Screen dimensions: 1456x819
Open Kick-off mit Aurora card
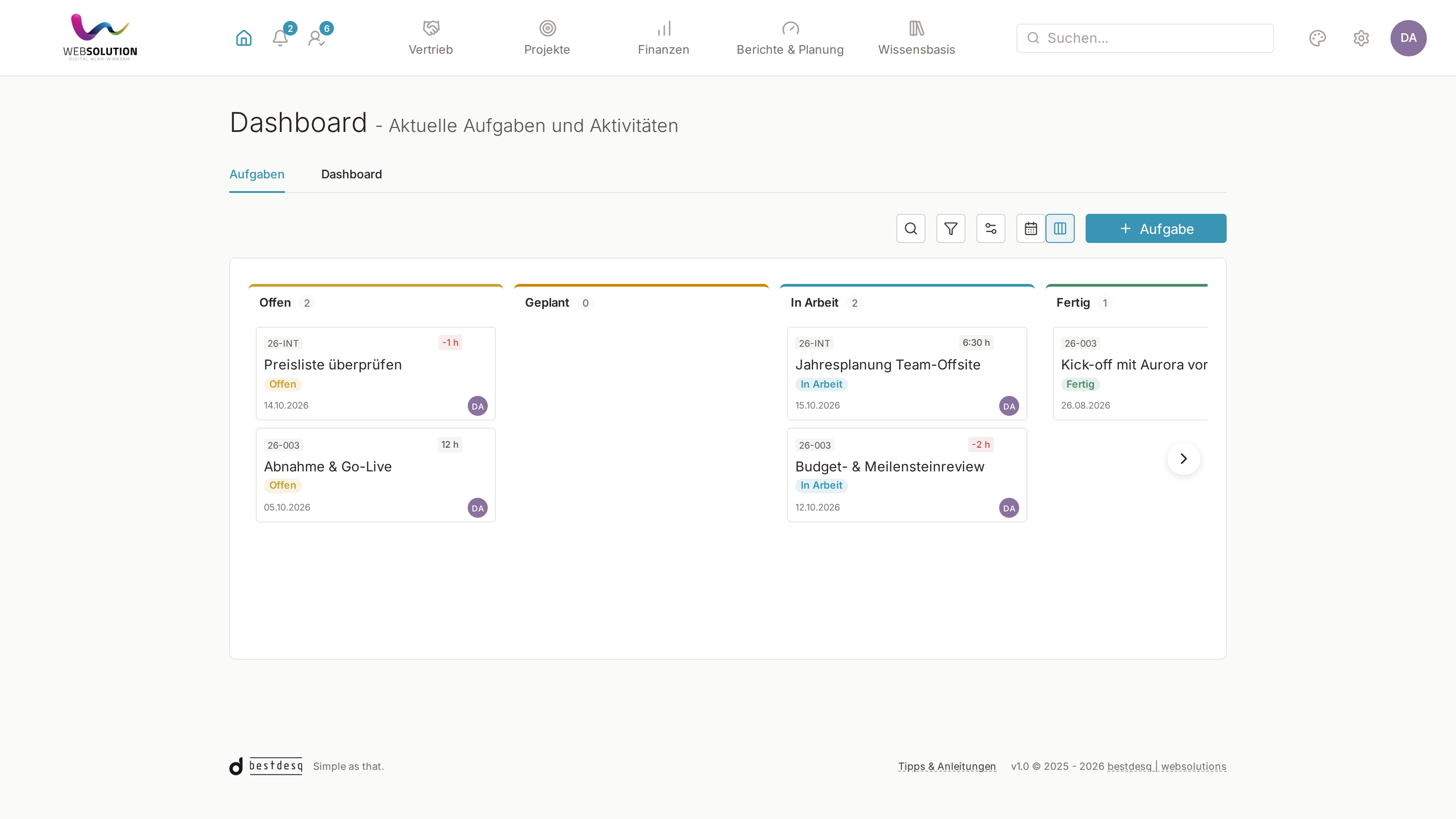click(1130, 374)
